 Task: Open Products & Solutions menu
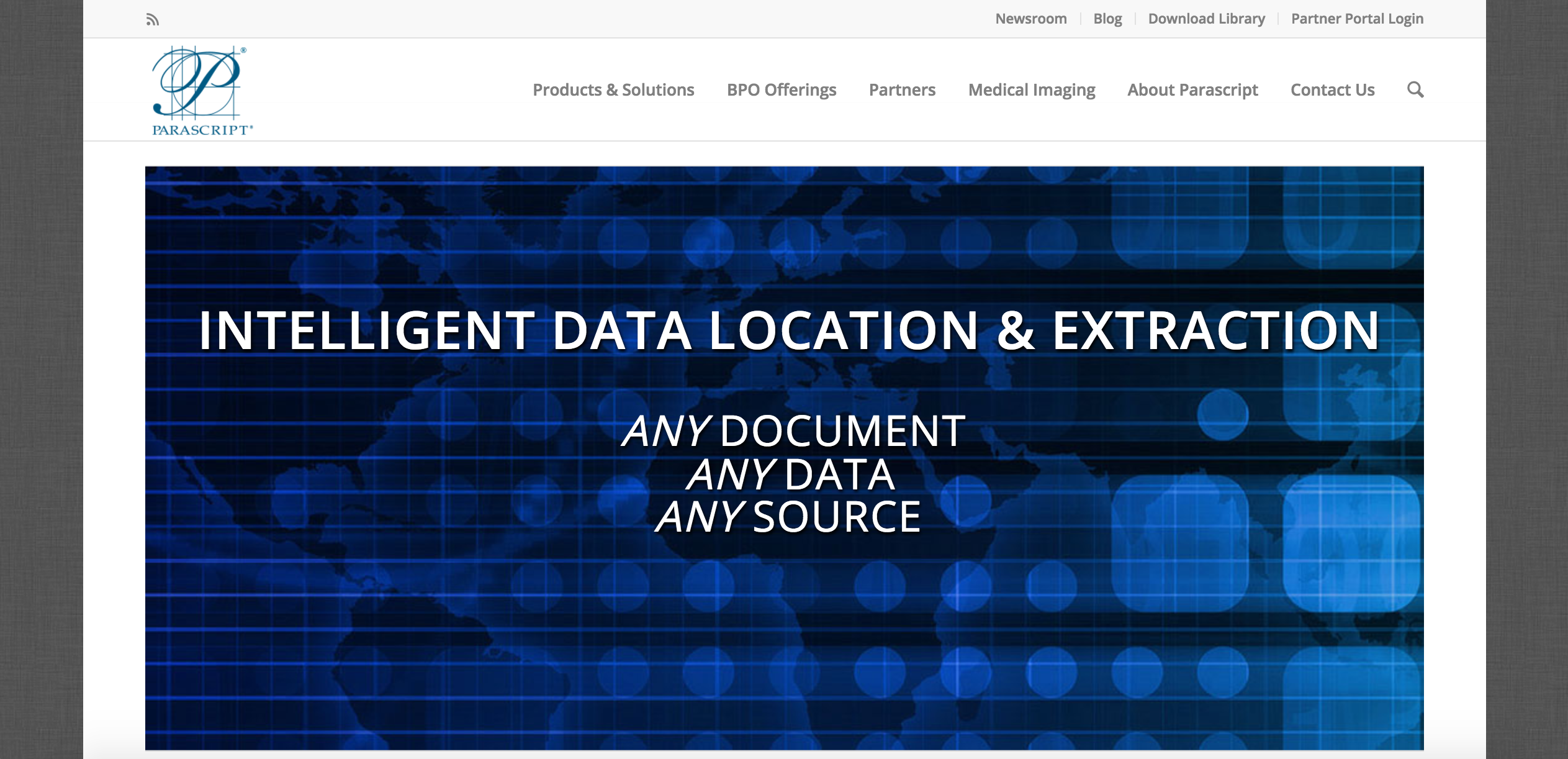[x=613, y=90]
